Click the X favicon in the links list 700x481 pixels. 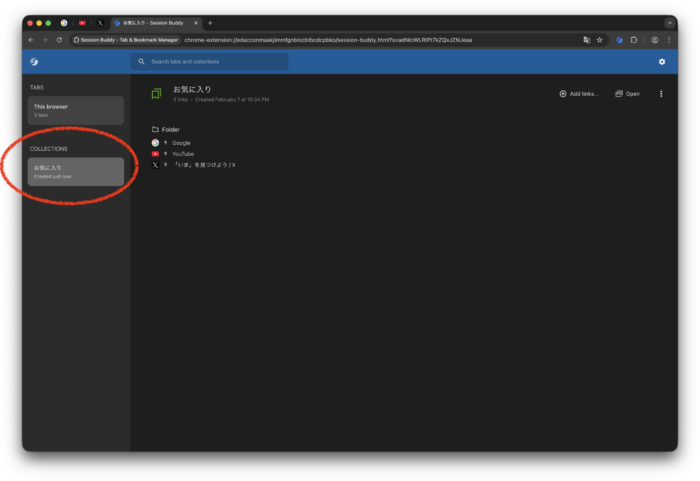coord(155,165)
